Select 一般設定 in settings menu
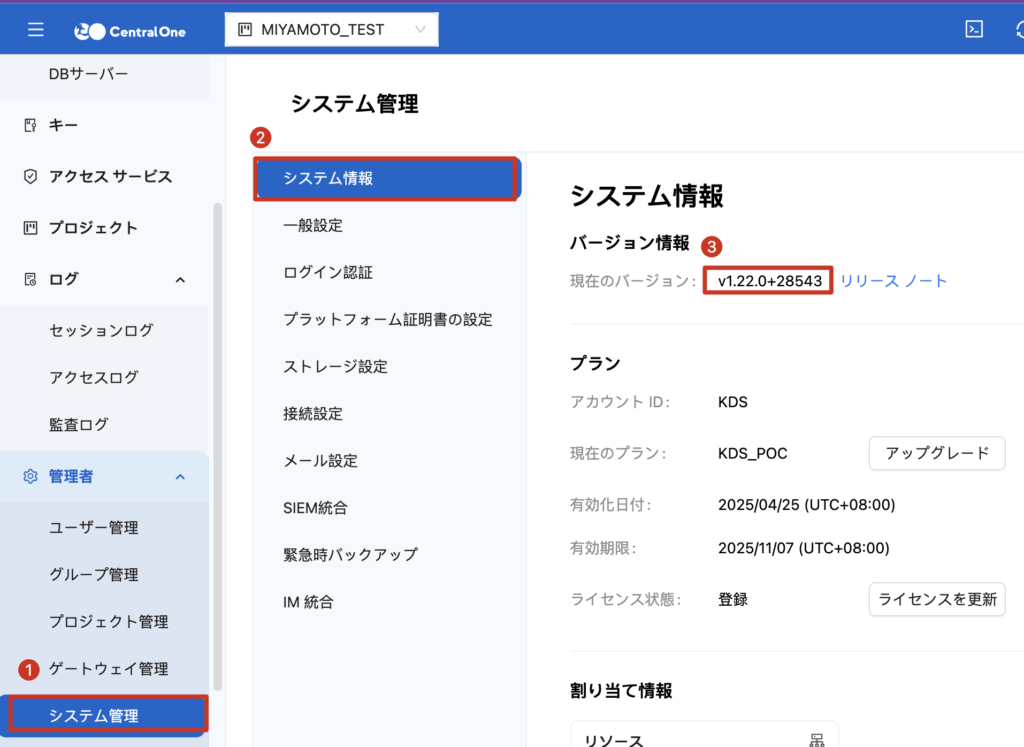1024x747 pixels. coord(313,226)
